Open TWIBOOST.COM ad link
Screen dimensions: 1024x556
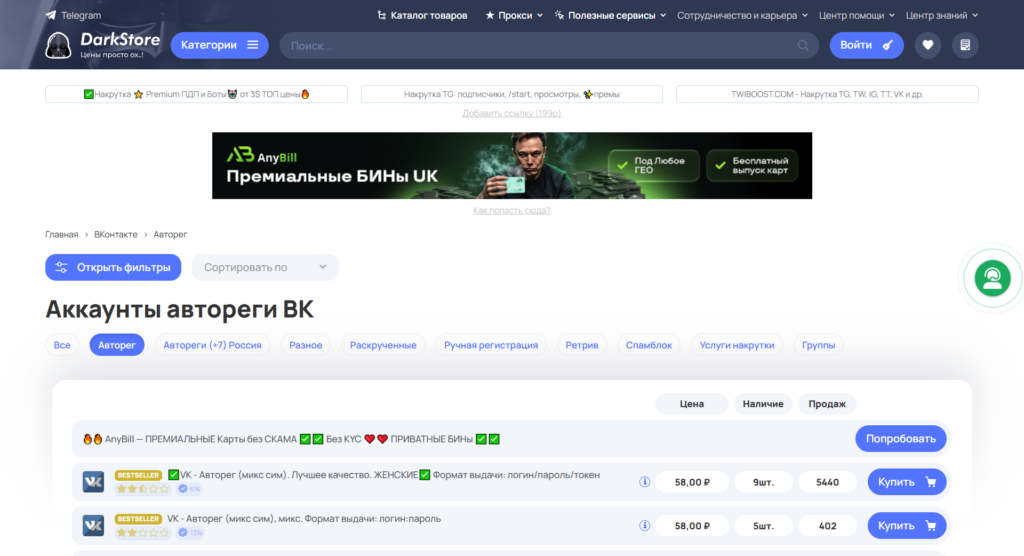(x=827, y=94)
